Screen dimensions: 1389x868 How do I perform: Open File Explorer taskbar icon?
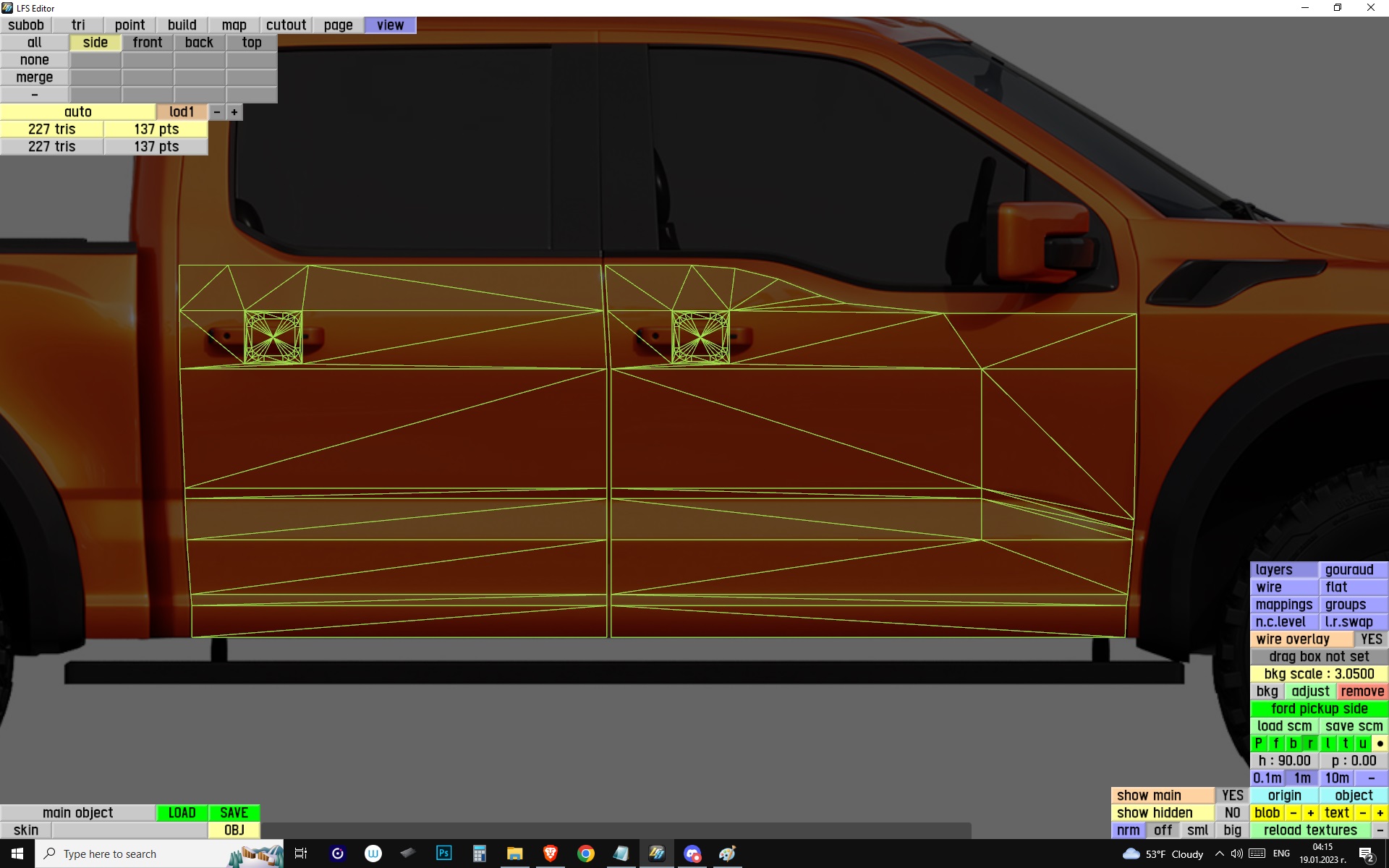coord(514,854)
